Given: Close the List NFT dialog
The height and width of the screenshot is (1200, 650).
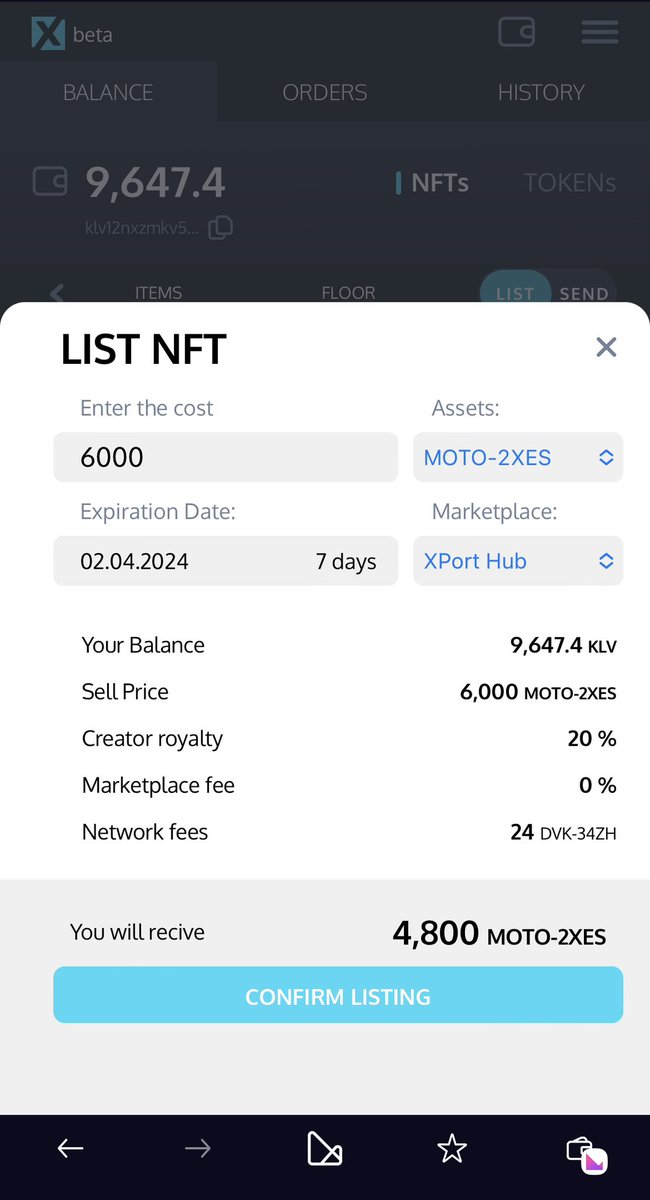Looking at the screenshot, I should coord(606,347).
